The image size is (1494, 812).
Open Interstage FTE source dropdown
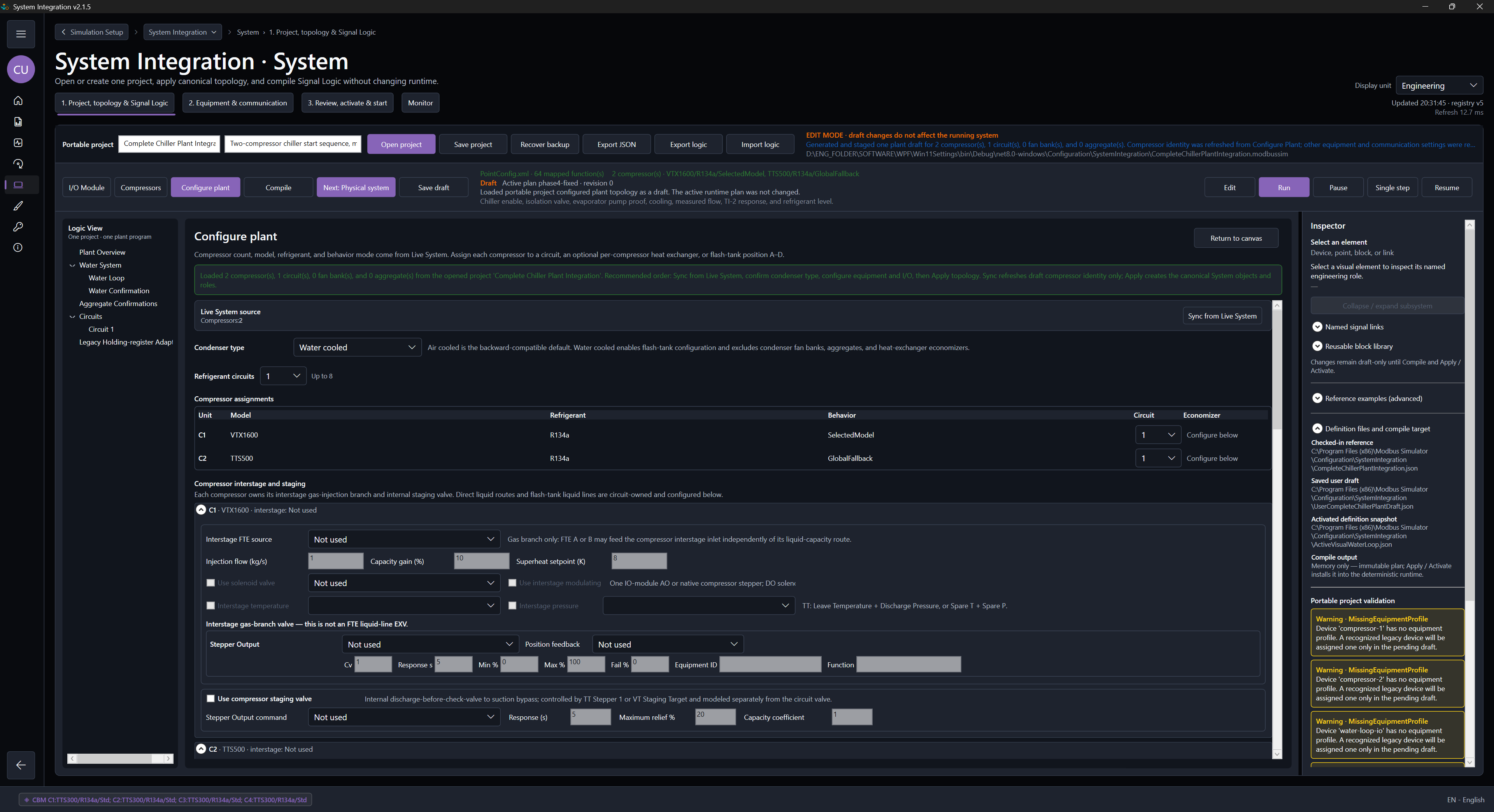[x=404, y=539]
